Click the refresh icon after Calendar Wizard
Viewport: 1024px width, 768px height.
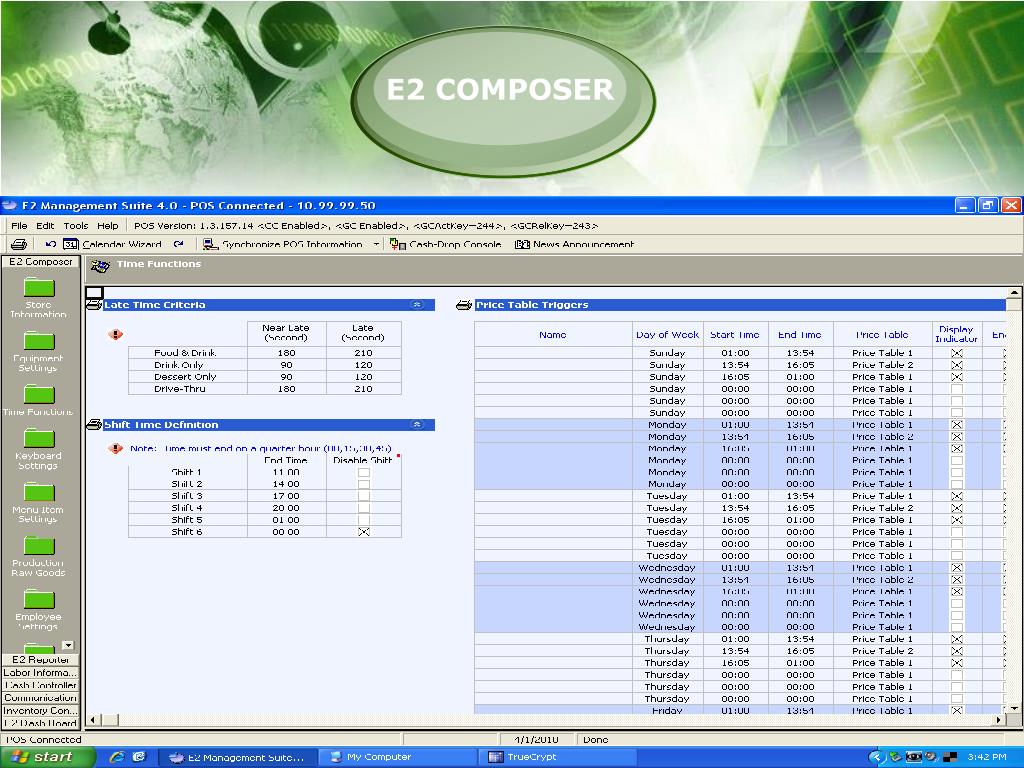tap(178, 244)
